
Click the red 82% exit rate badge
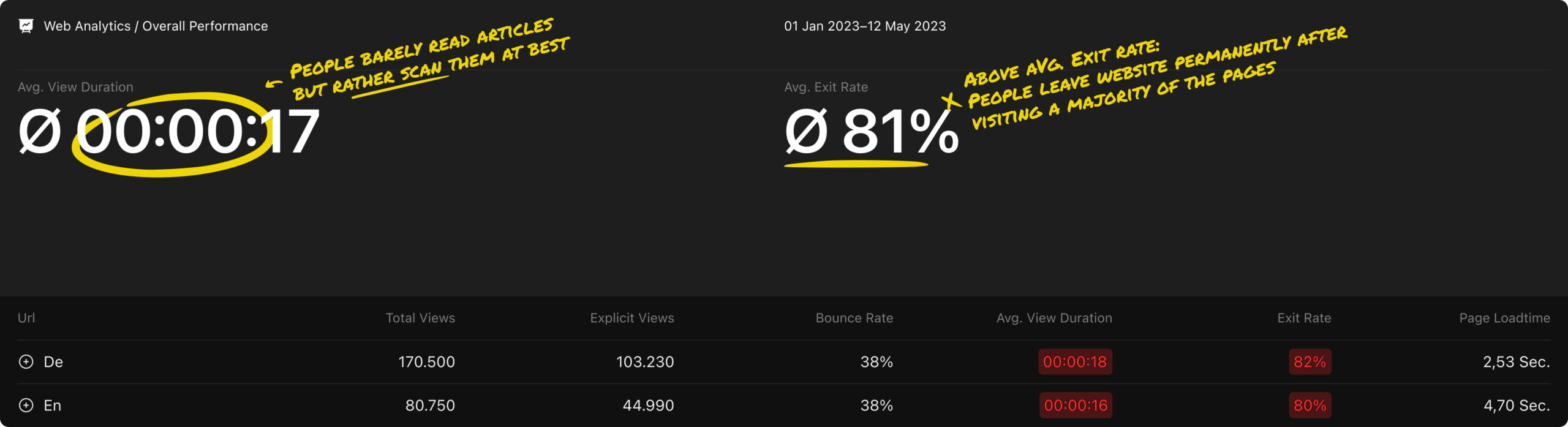tap(1310, 361)
